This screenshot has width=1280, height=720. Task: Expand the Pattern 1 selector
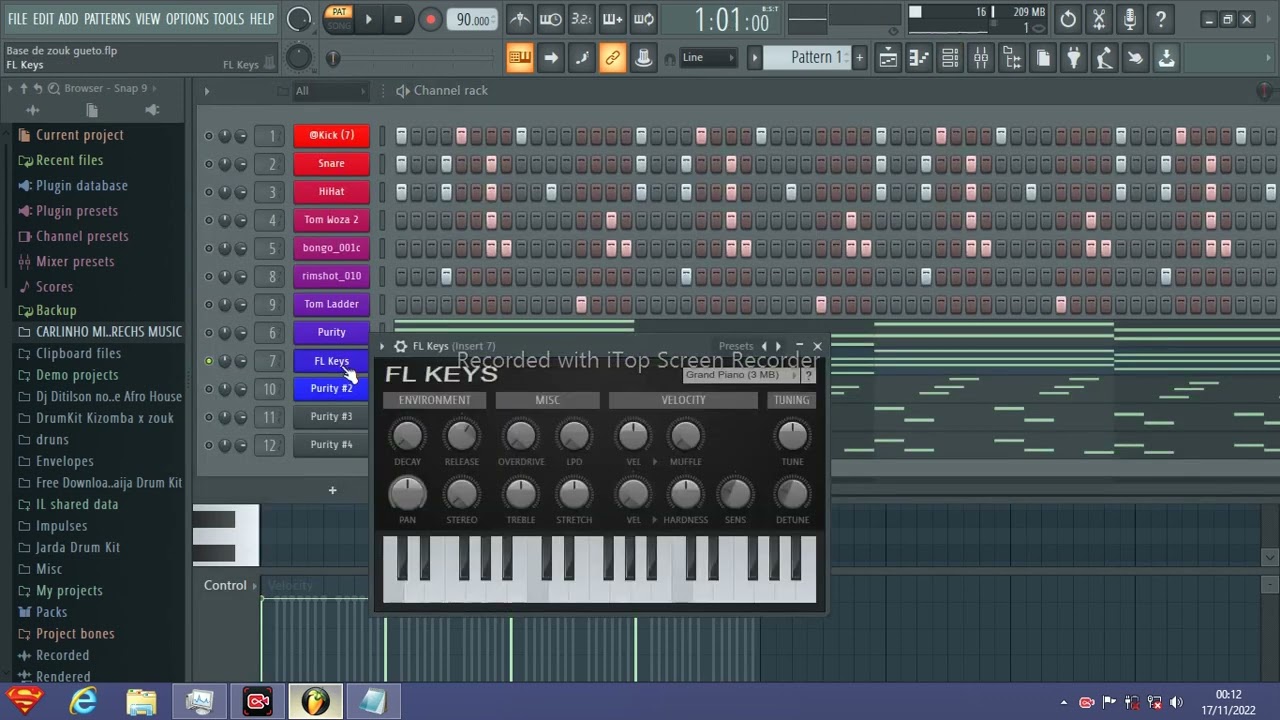[x=806, y=58]
